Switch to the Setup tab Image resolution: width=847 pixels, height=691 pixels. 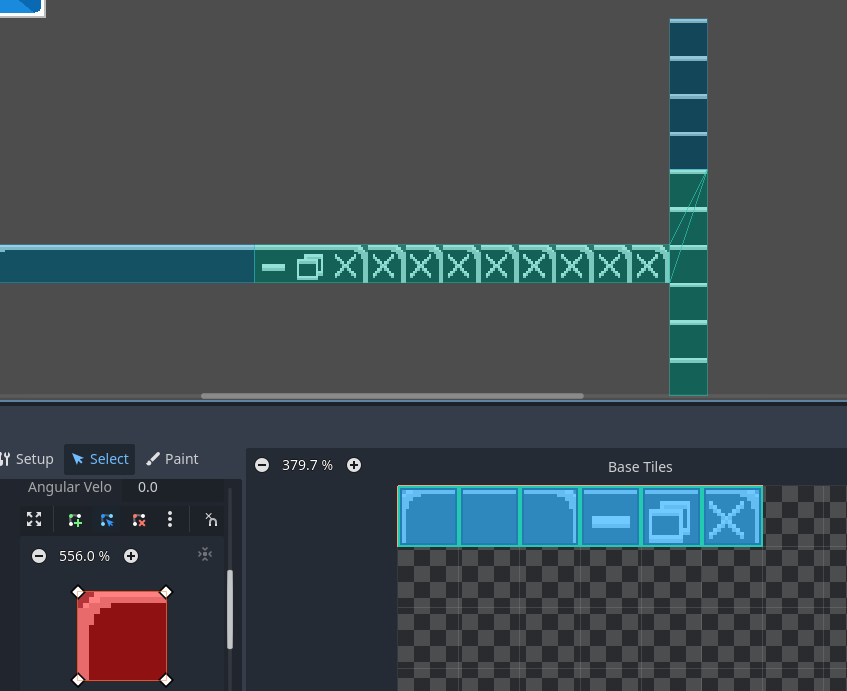tap(28, 459)
